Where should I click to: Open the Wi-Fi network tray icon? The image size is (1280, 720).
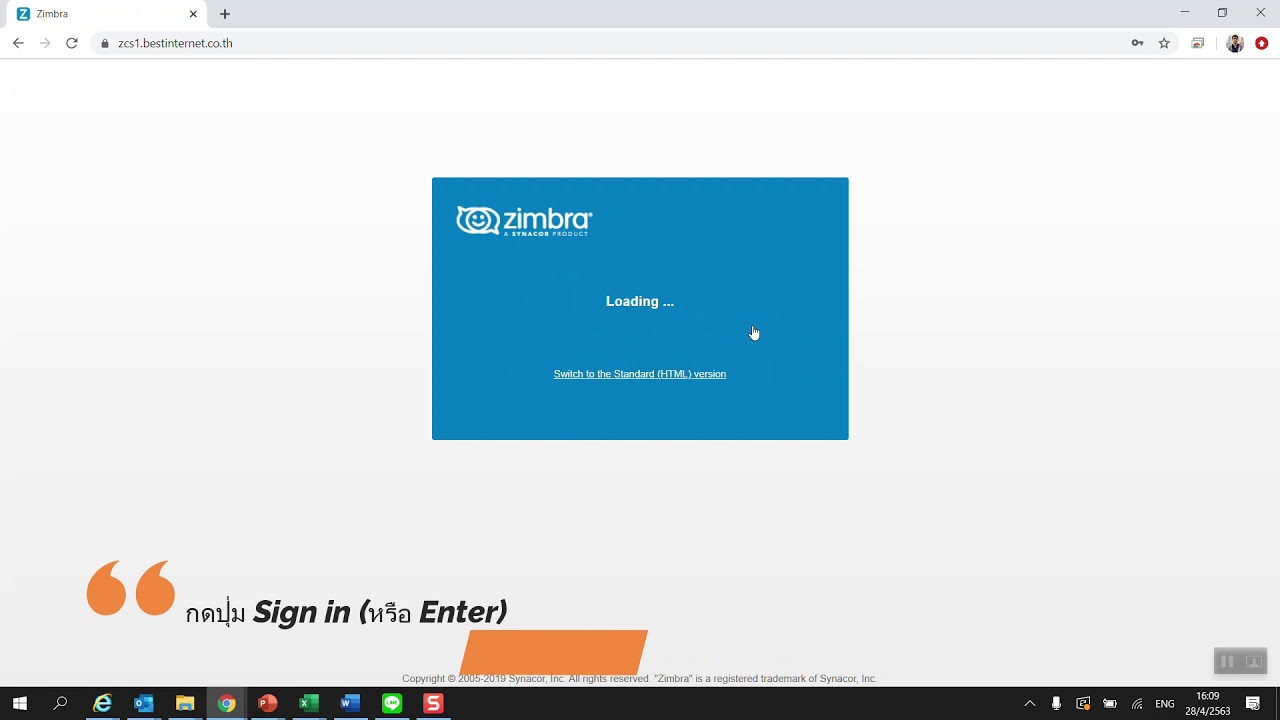click(x=1137, y=704)
